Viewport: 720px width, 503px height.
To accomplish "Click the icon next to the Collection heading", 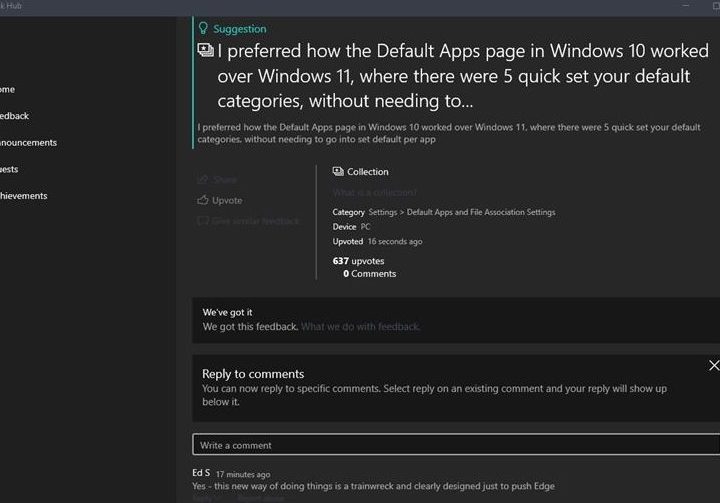I will tap(338, 171).
